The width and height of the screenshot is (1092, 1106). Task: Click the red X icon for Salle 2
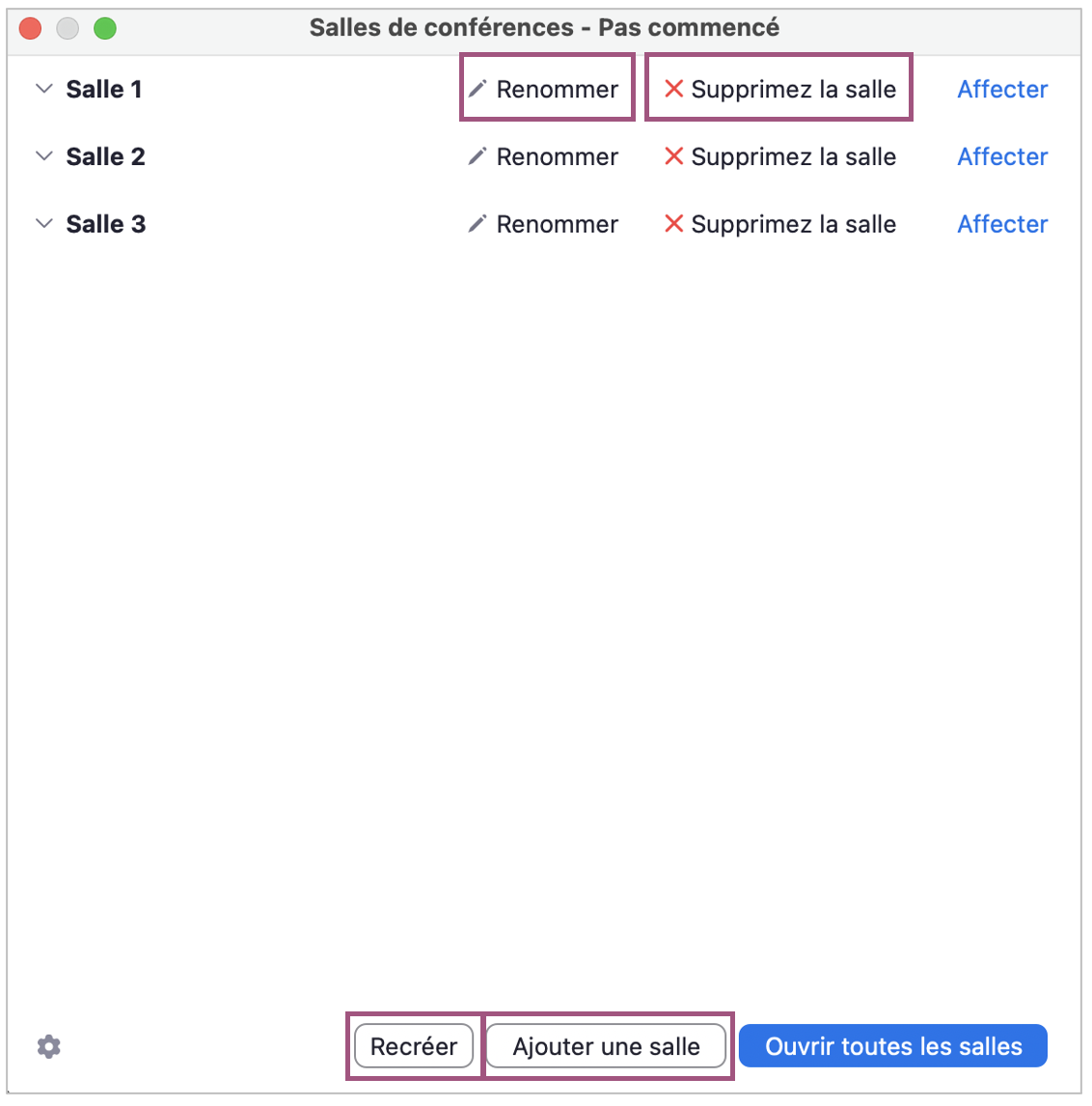click(x=674, y=156)
